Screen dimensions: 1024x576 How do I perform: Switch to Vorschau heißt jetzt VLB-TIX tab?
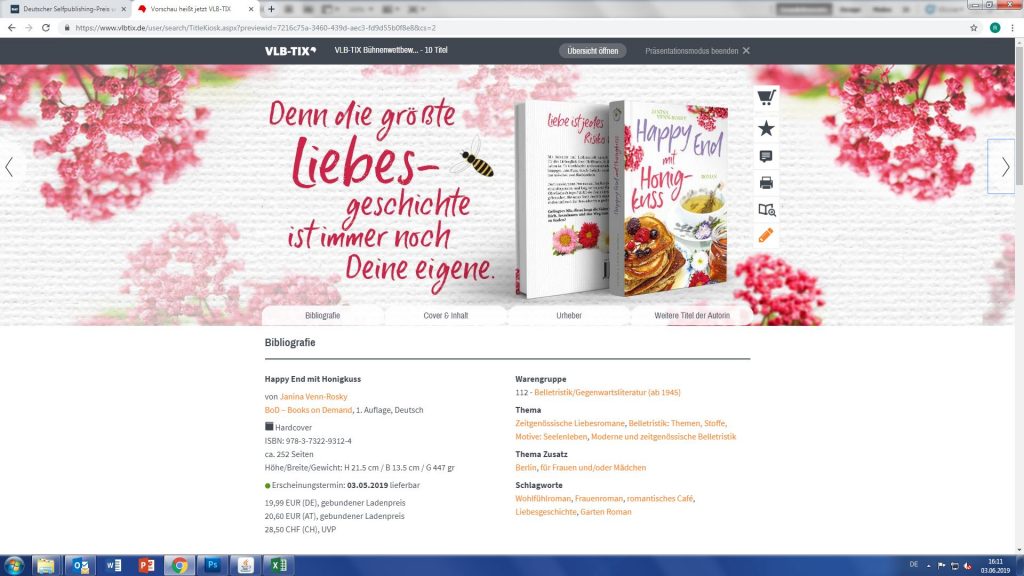pos(194,9)
